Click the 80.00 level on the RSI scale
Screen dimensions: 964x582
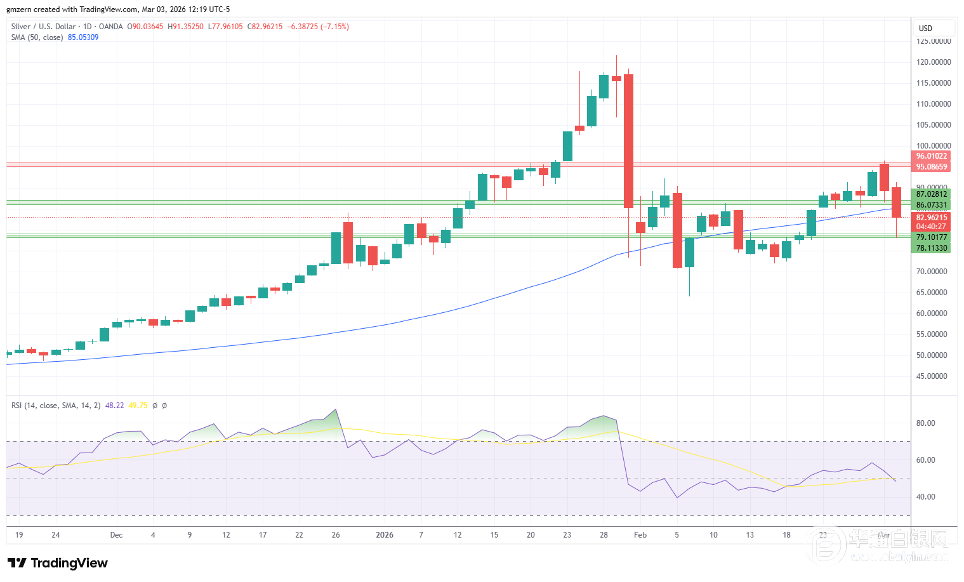click(925, 423)
